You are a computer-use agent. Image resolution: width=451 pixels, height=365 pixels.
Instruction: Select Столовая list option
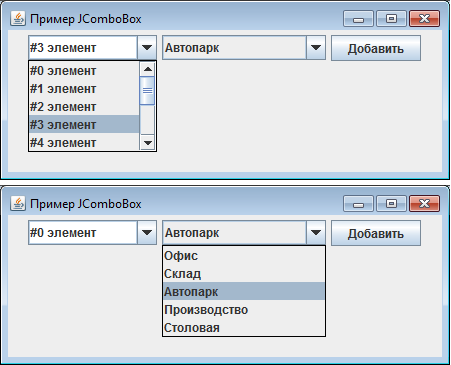tap(244, 327)
